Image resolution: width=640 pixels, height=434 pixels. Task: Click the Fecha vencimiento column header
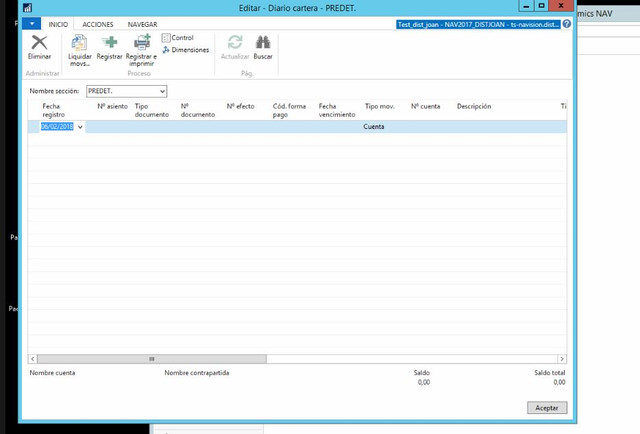337,110
